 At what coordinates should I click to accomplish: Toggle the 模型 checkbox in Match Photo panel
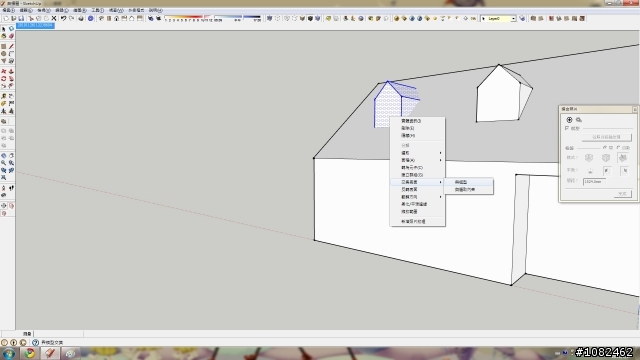(567, 128)
